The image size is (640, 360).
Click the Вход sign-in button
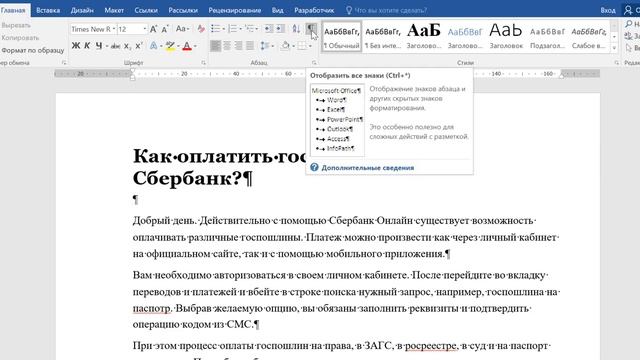pos(608,10)
